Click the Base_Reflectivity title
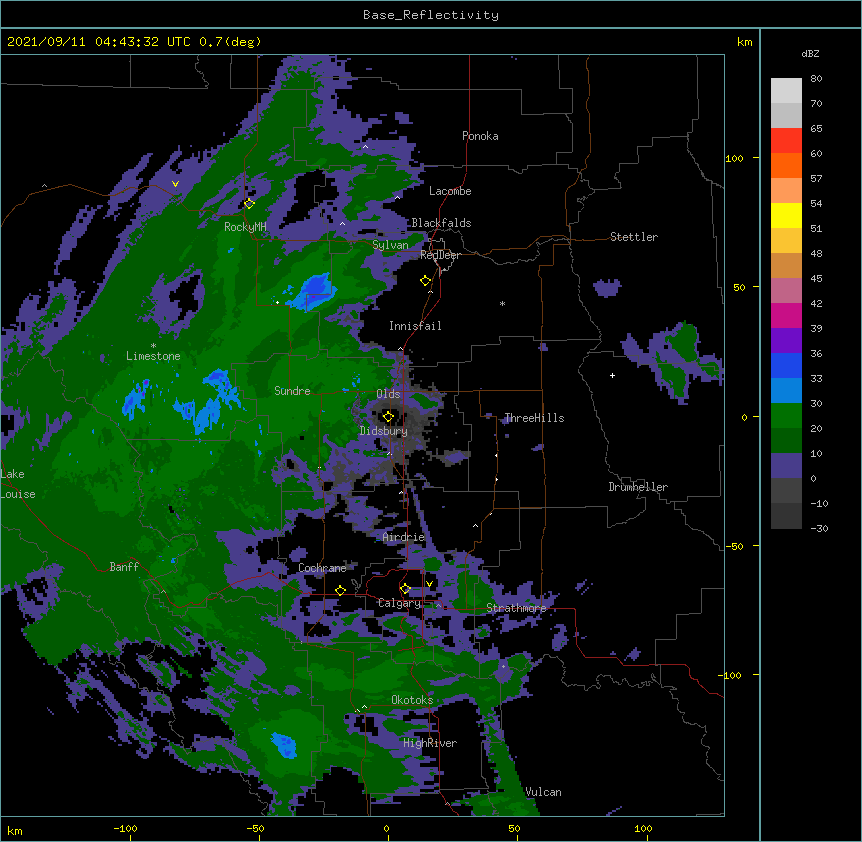This screenshot has width=862, height=842. pyautogui.click(x=431, y=15)
